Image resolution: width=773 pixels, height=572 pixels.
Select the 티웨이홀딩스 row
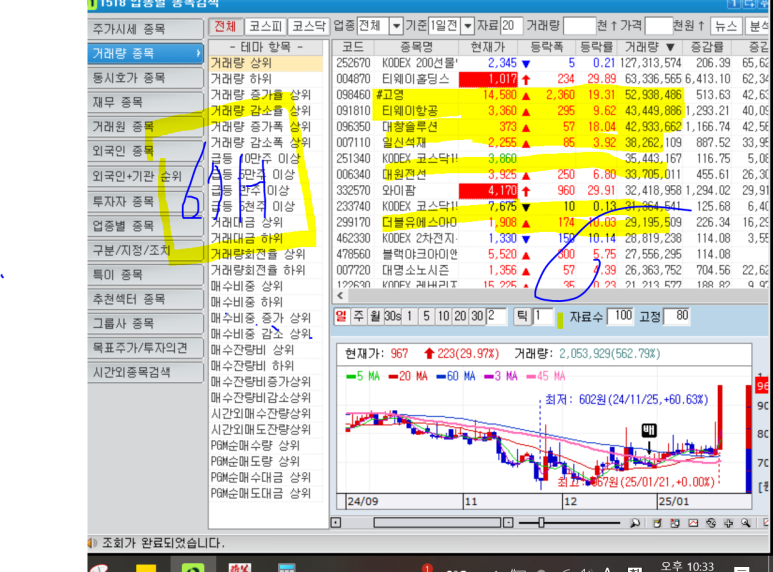pyautogui.click(x=552, y=79)
